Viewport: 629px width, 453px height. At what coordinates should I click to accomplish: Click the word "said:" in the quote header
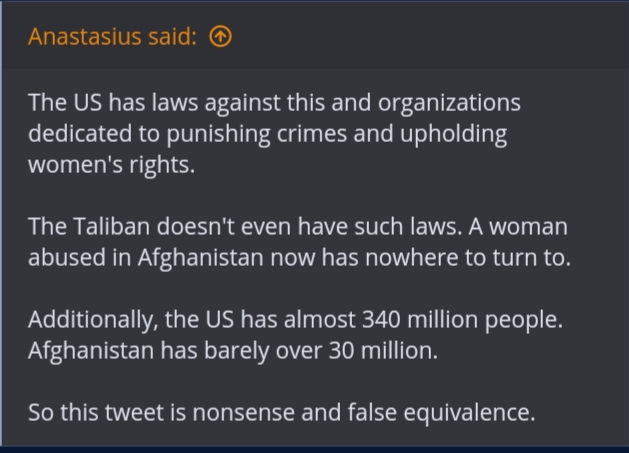pos(174,37)
